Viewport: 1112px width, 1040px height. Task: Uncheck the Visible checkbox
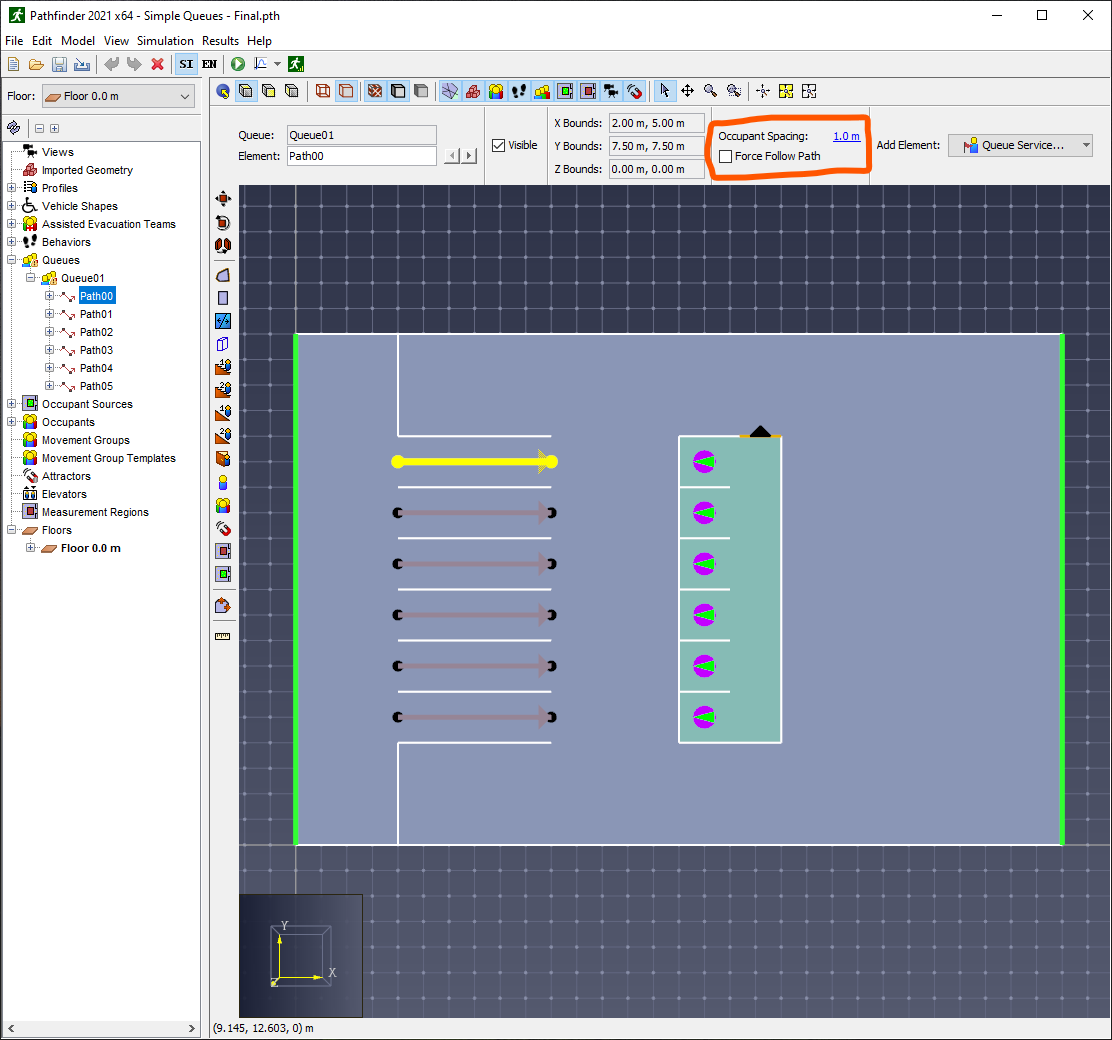[499, 146]
